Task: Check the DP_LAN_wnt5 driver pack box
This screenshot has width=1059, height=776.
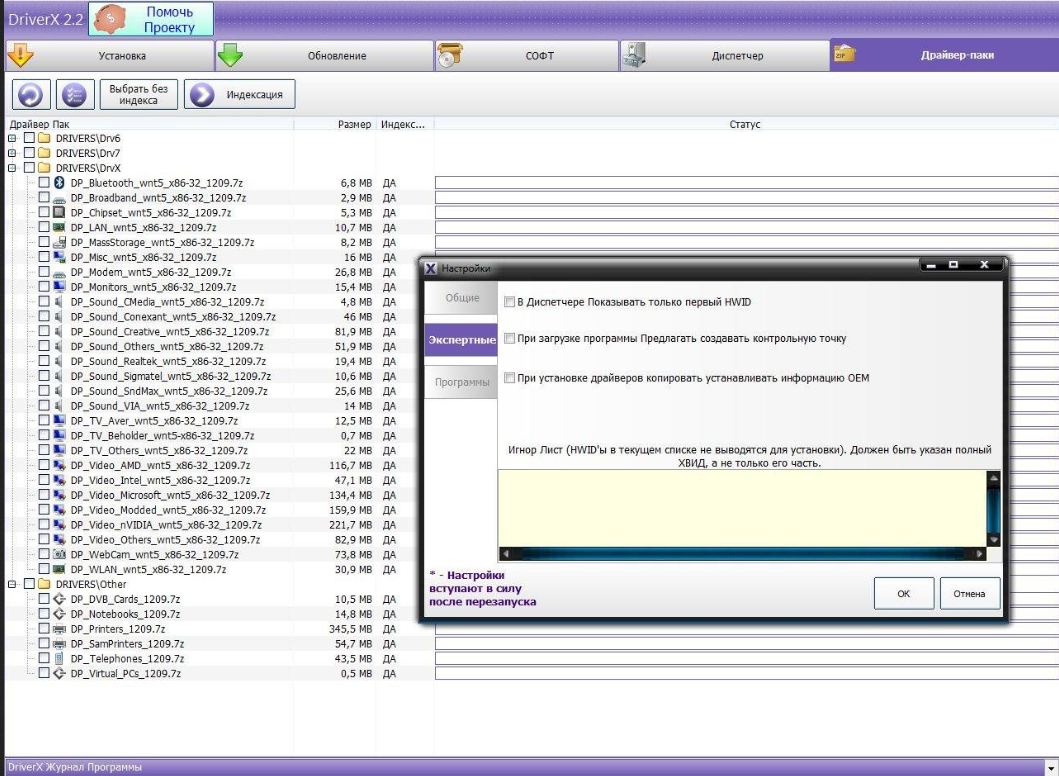Action: point(44,228)
